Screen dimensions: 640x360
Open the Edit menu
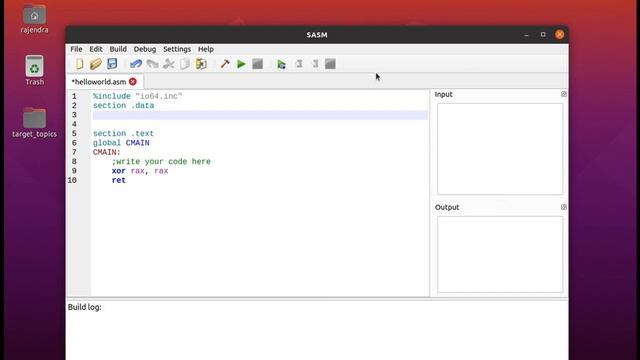96,49
